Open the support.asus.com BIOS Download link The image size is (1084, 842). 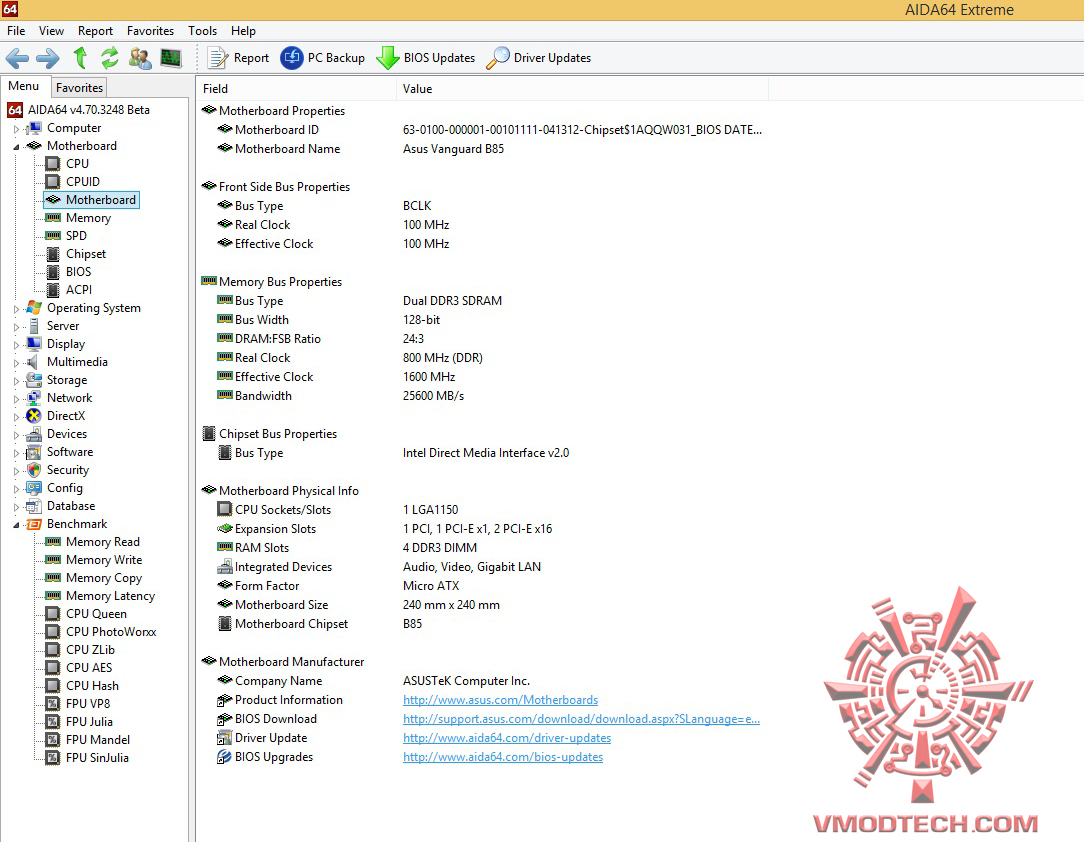coord(581,719)
